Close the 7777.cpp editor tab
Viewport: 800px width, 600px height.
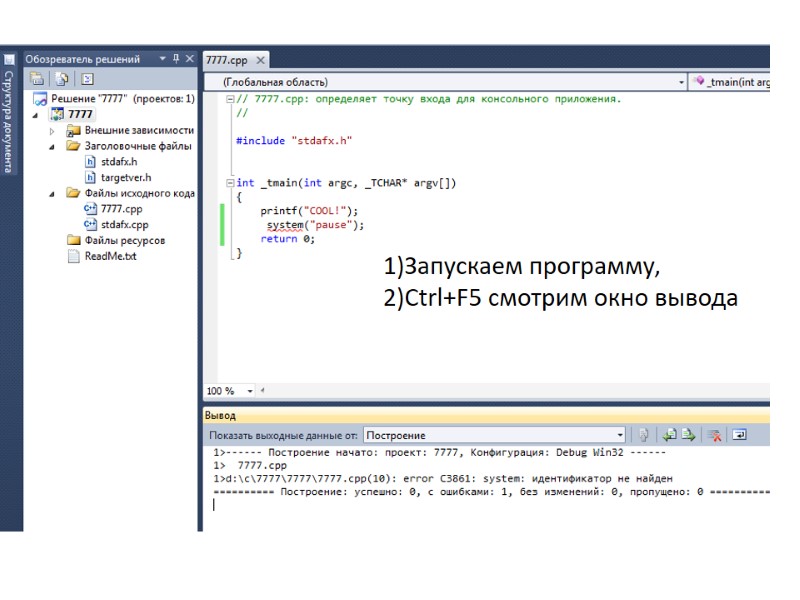(261, 60)
